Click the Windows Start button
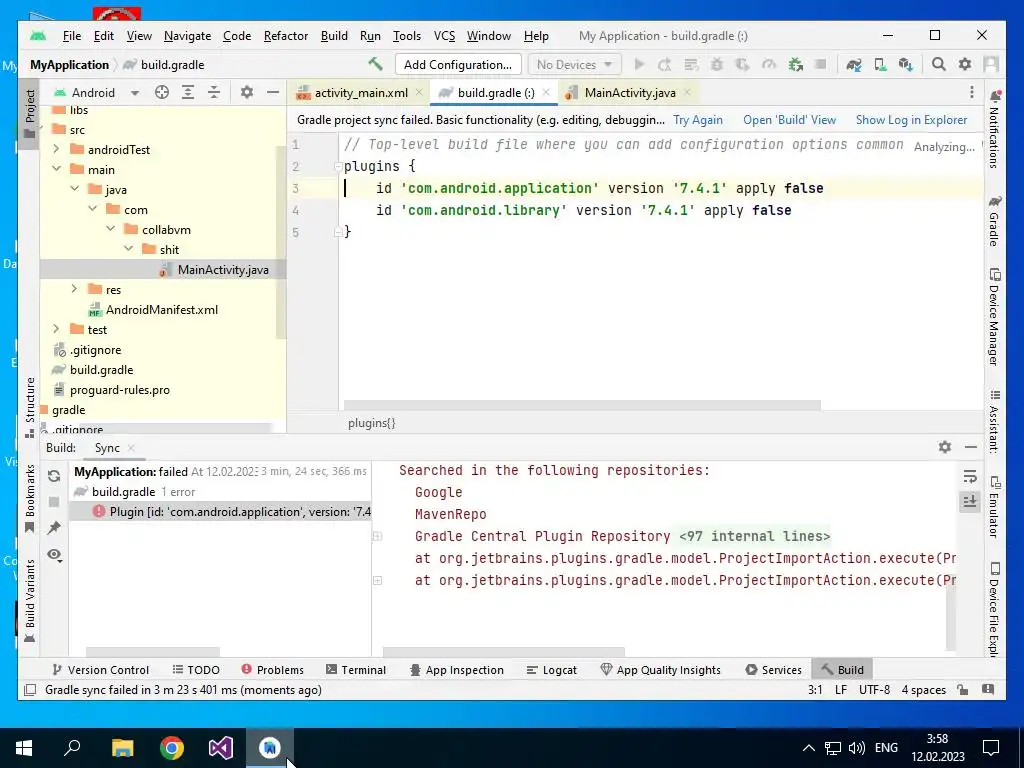Image resolution: width=1024 pixels, height=768 pixels. click(24, 747)
